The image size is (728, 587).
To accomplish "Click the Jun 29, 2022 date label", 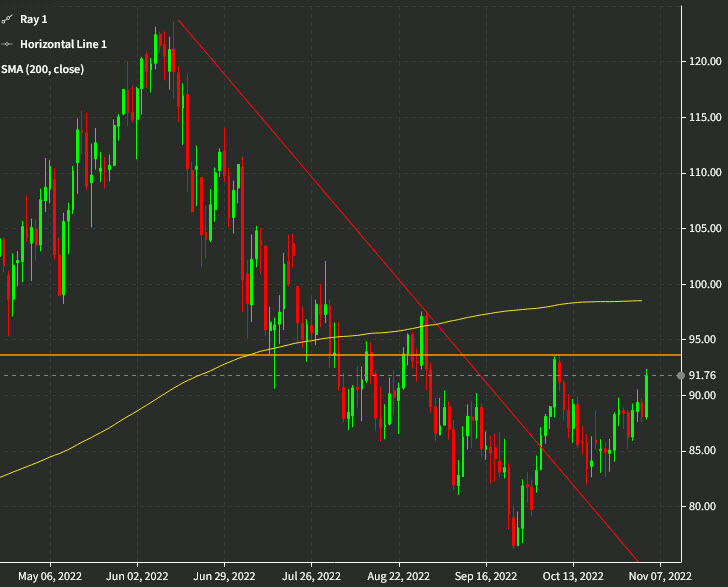I will tap(224, 576).
